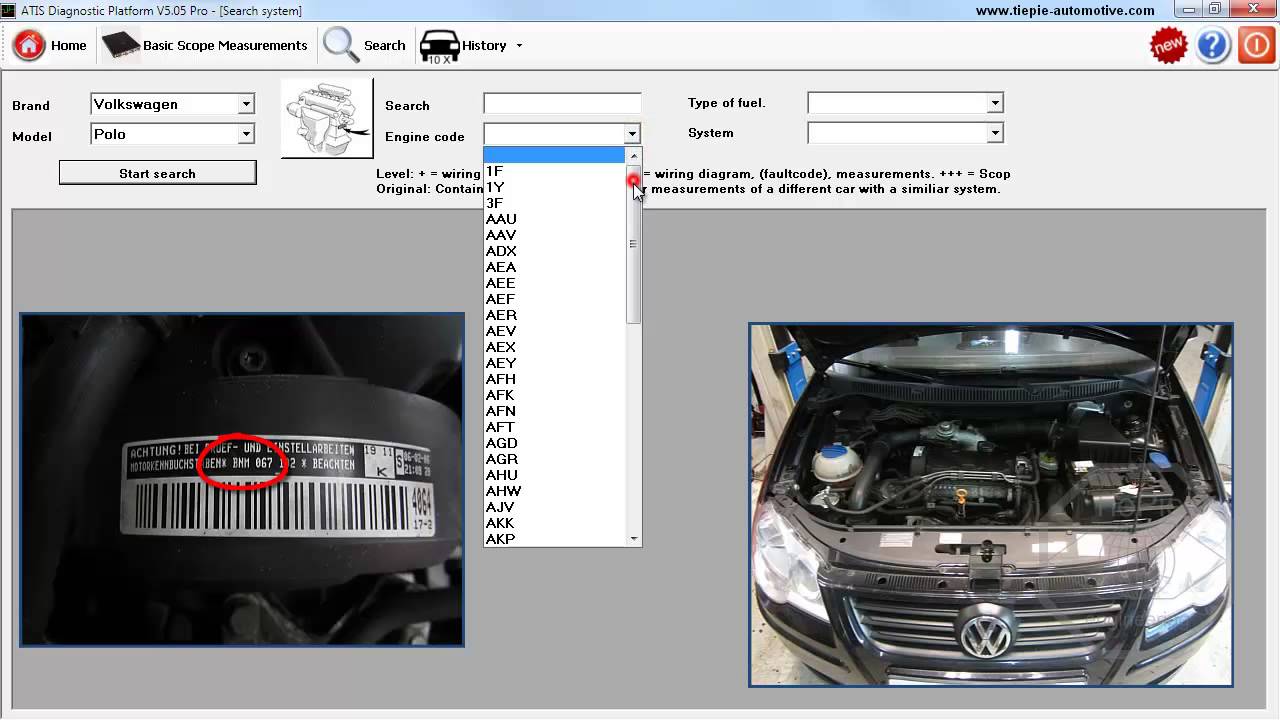The height and width of the screenshot is (720, 1280).
Task: Open the History car icon
Action: [x=440, y=46]
